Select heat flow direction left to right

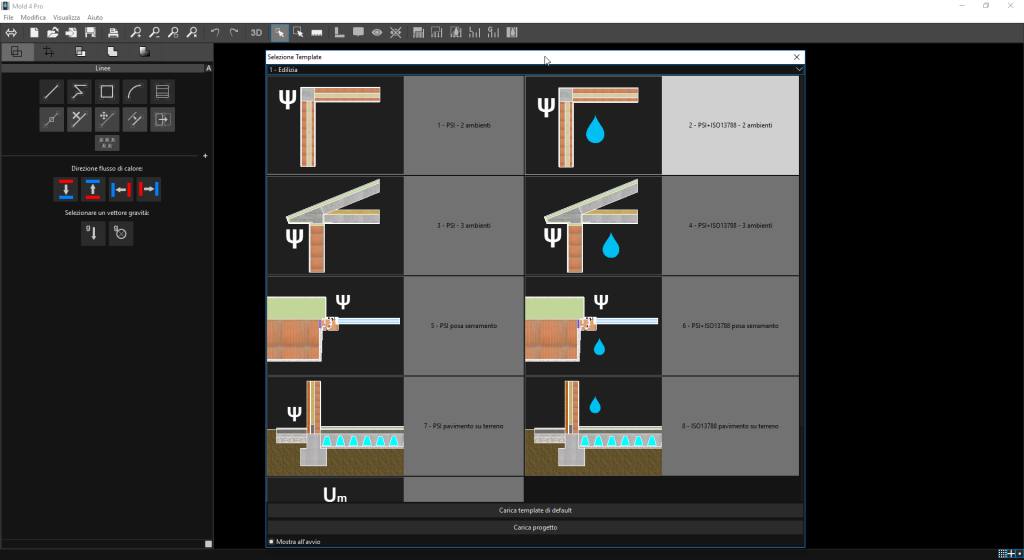coord(149,189)
